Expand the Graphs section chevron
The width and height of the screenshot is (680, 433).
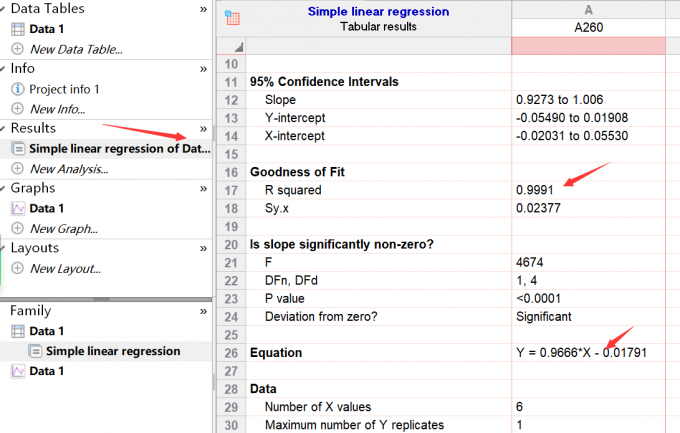[x=203, y=189]
